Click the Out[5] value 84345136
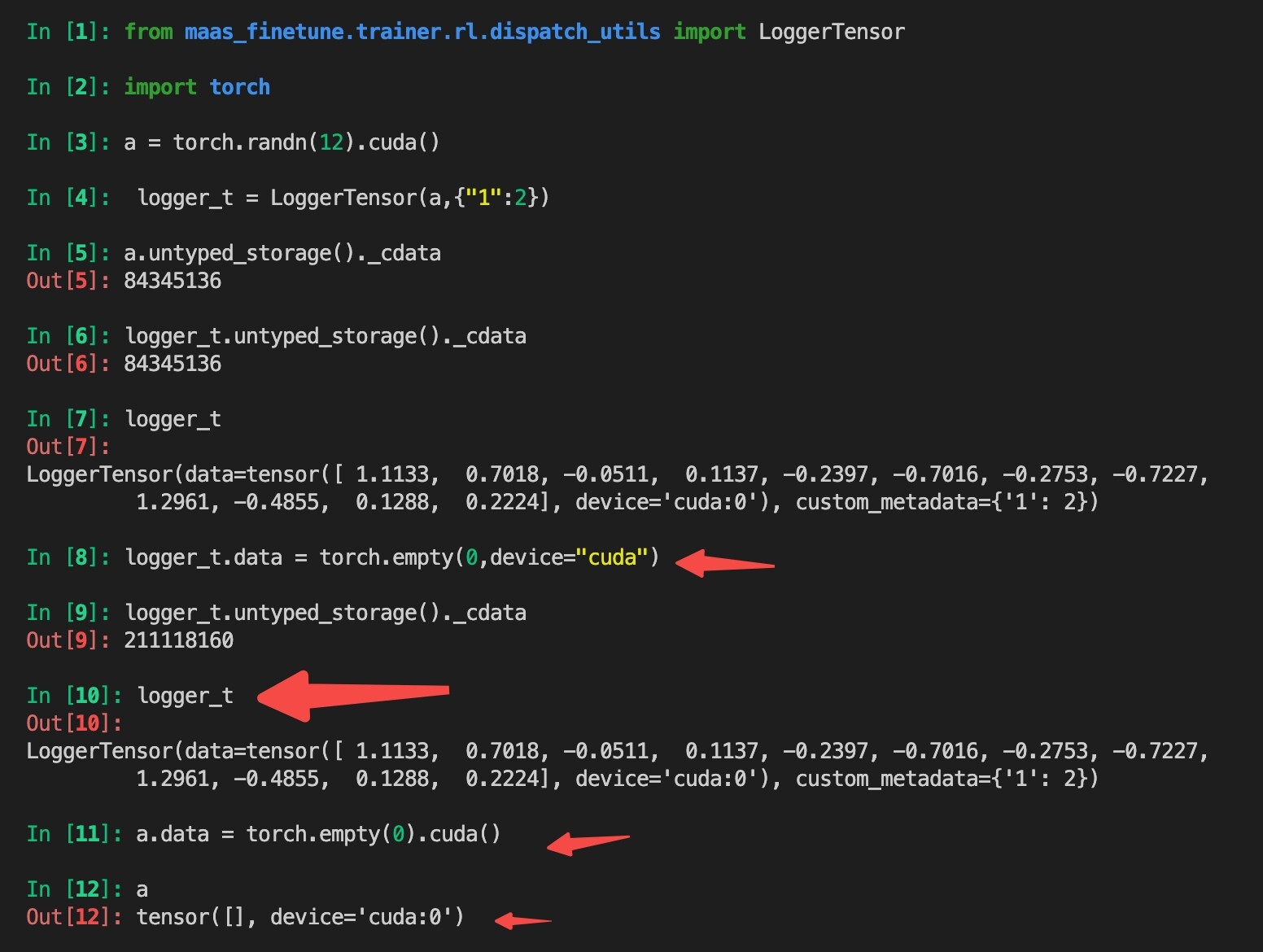The width and height of the screenshot is (1263, 952). tap(173, 281)
